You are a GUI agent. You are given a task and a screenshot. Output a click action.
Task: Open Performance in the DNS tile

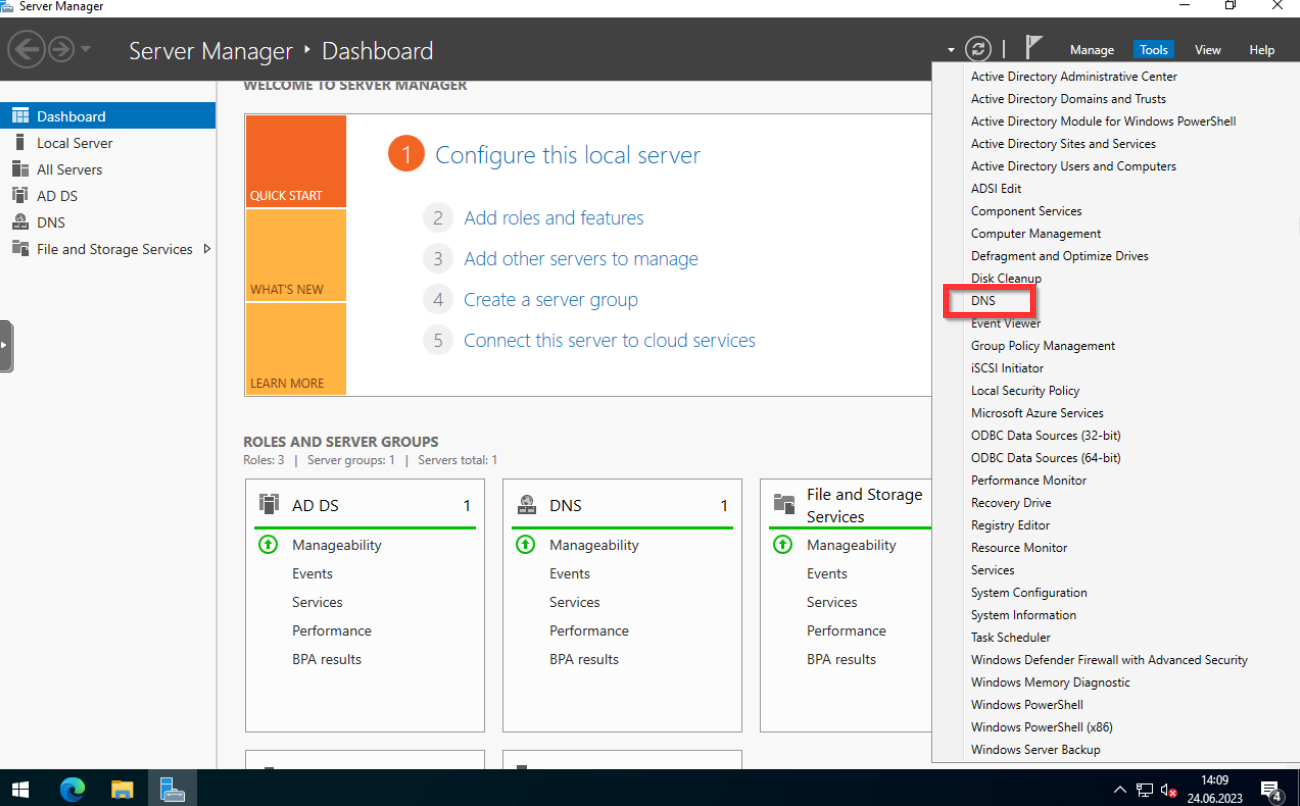coord(589,631)
